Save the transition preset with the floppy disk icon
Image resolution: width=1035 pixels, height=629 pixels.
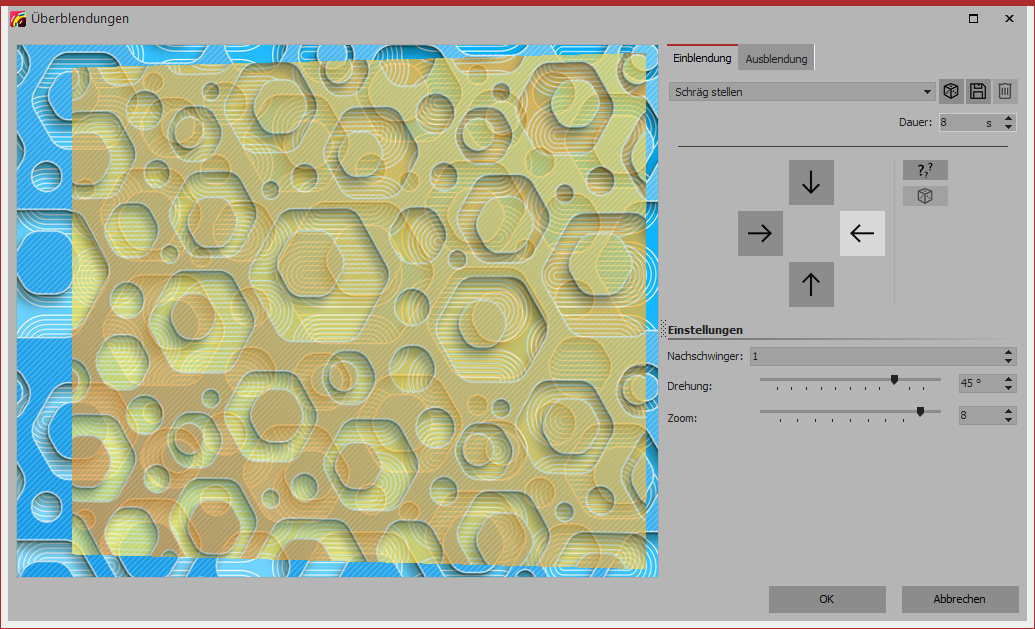point(978,91)
